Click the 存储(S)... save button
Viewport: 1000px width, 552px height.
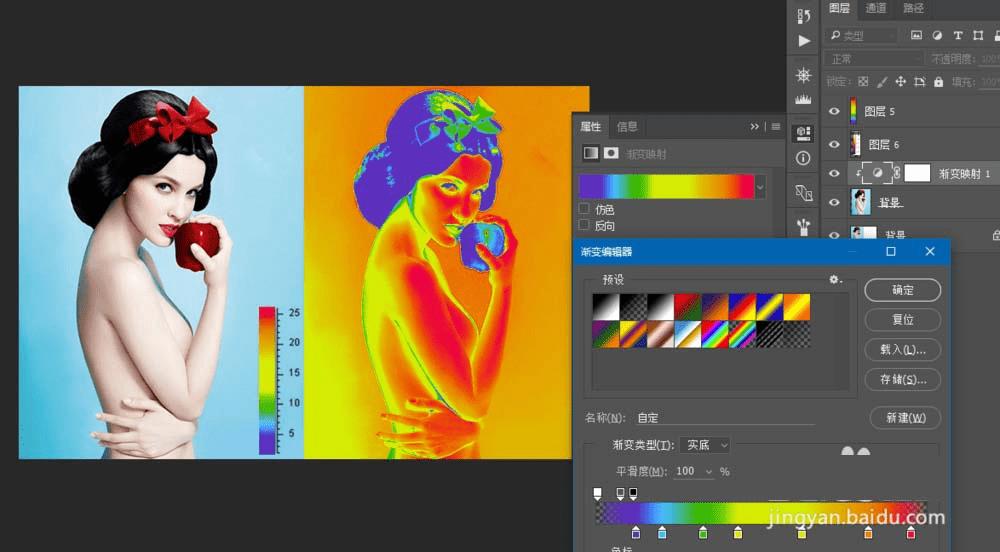(x=902, y=379)
